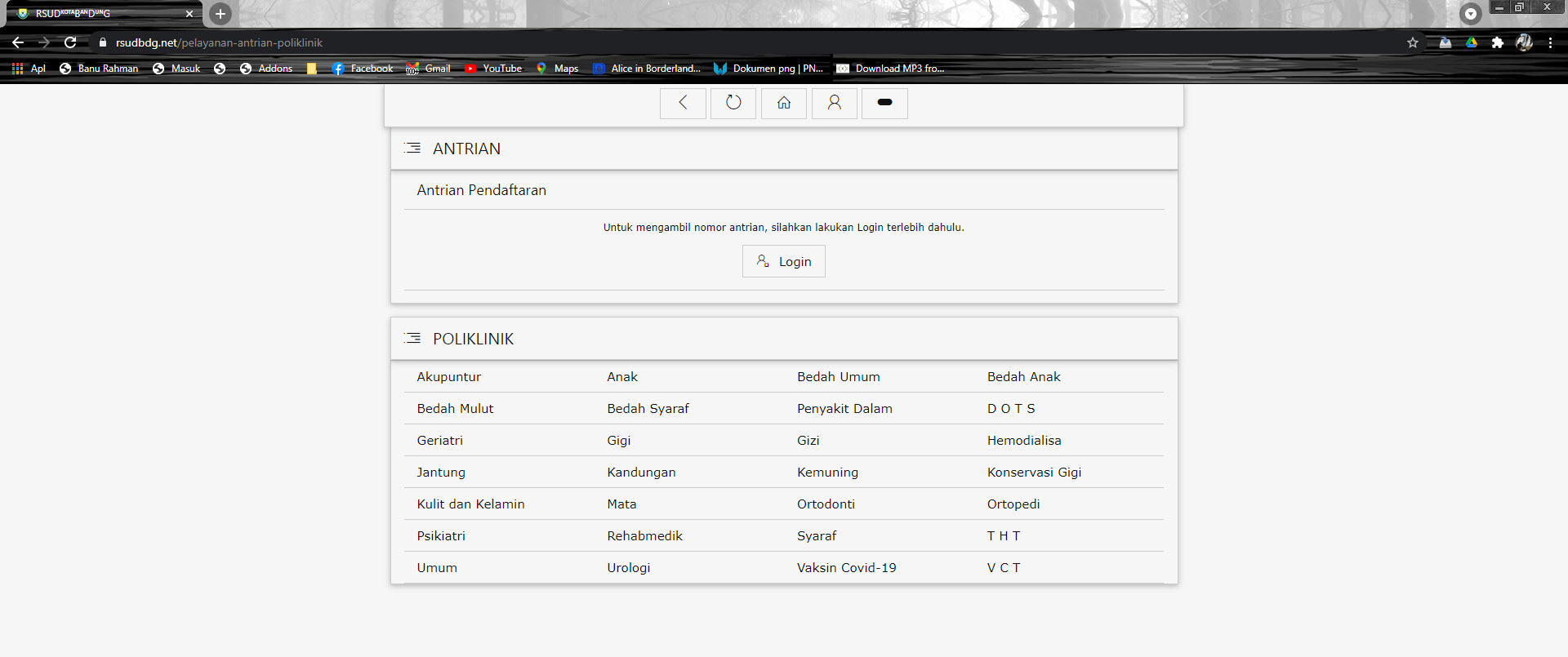Image resolution: width=1568 pixels, height=657 pixels.
Task: Open the Dokumen png bookmark
Action: tap(768, 69)
